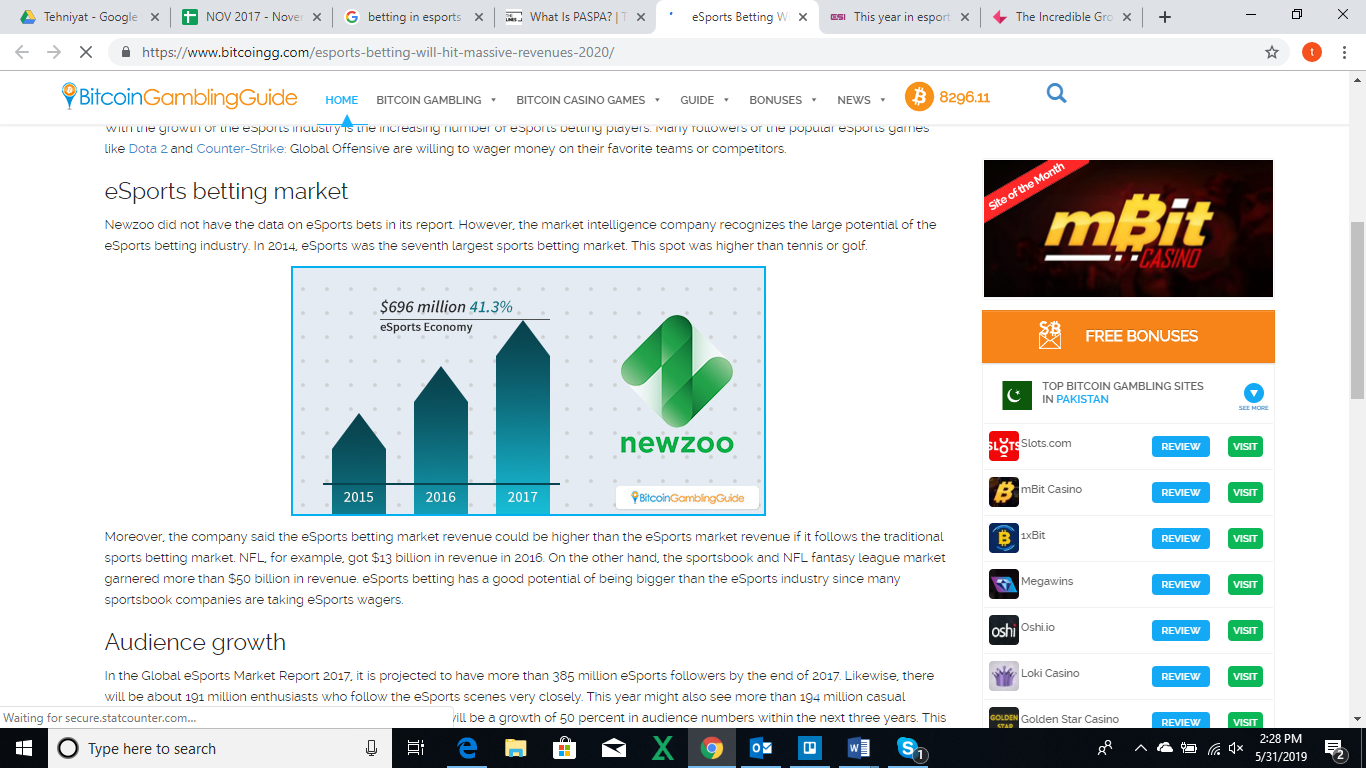Screen dimensions: 1366x768
Task: Click Review button for 1xBit
Action: [1180, 539]
